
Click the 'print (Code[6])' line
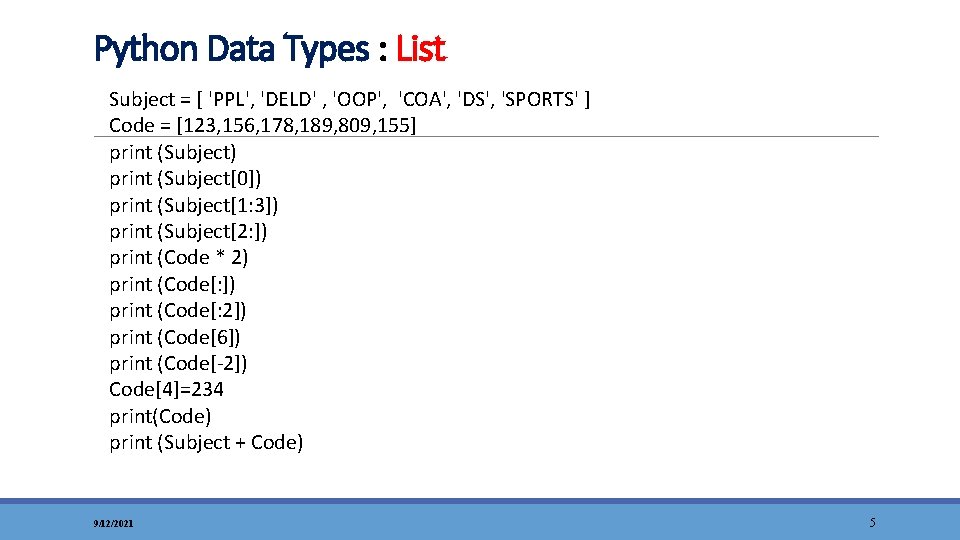pyautogui.click(x=174, y=337)
